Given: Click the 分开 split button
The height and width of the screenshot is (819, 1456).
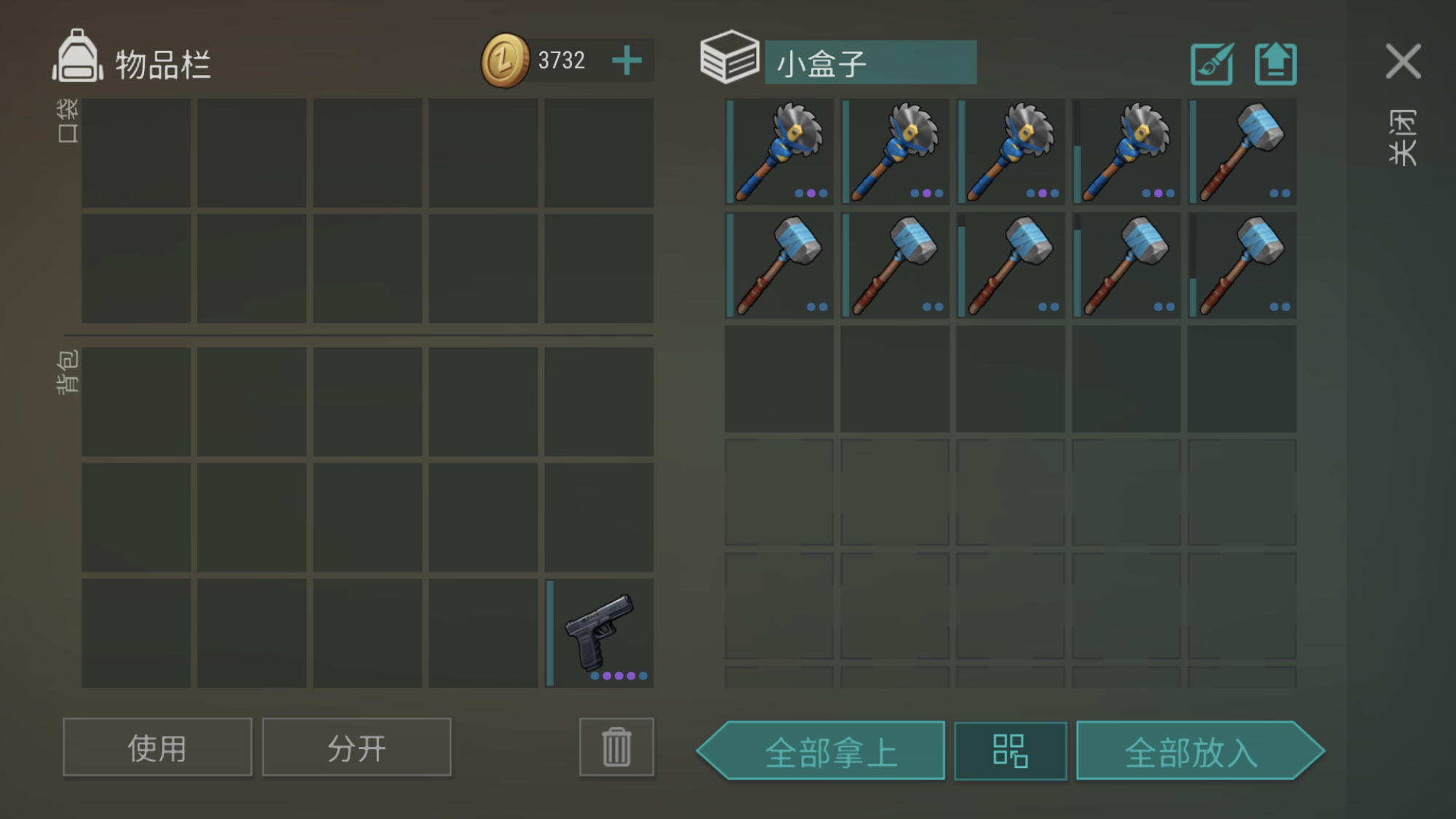Looking at the screenshot, I should pos(357,747).
